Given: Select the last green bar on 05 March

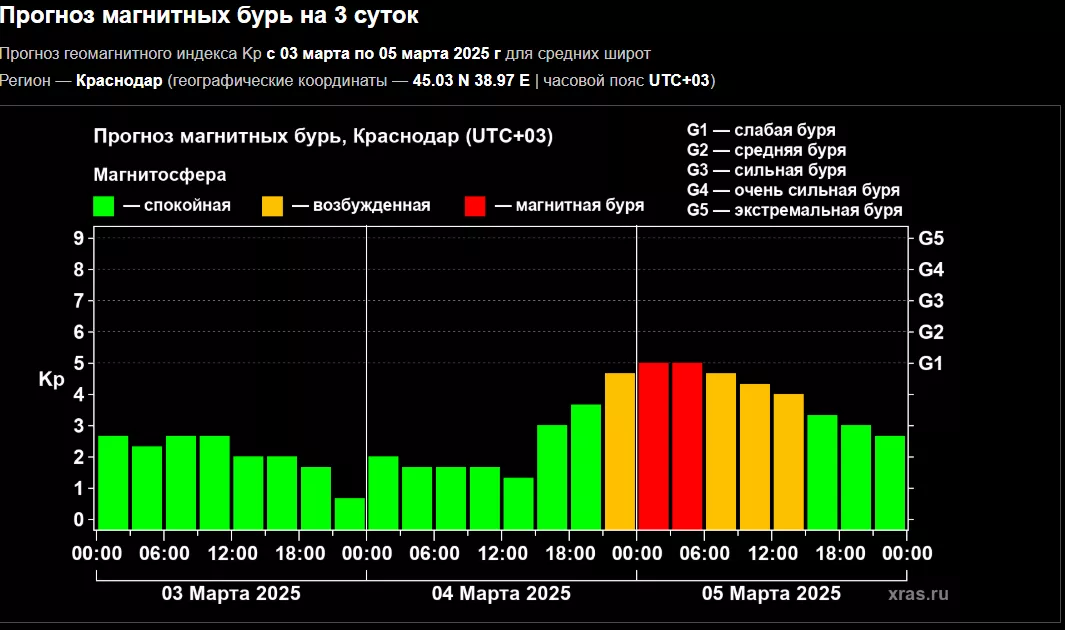Looking at the screenshot, I should [889, 481].
